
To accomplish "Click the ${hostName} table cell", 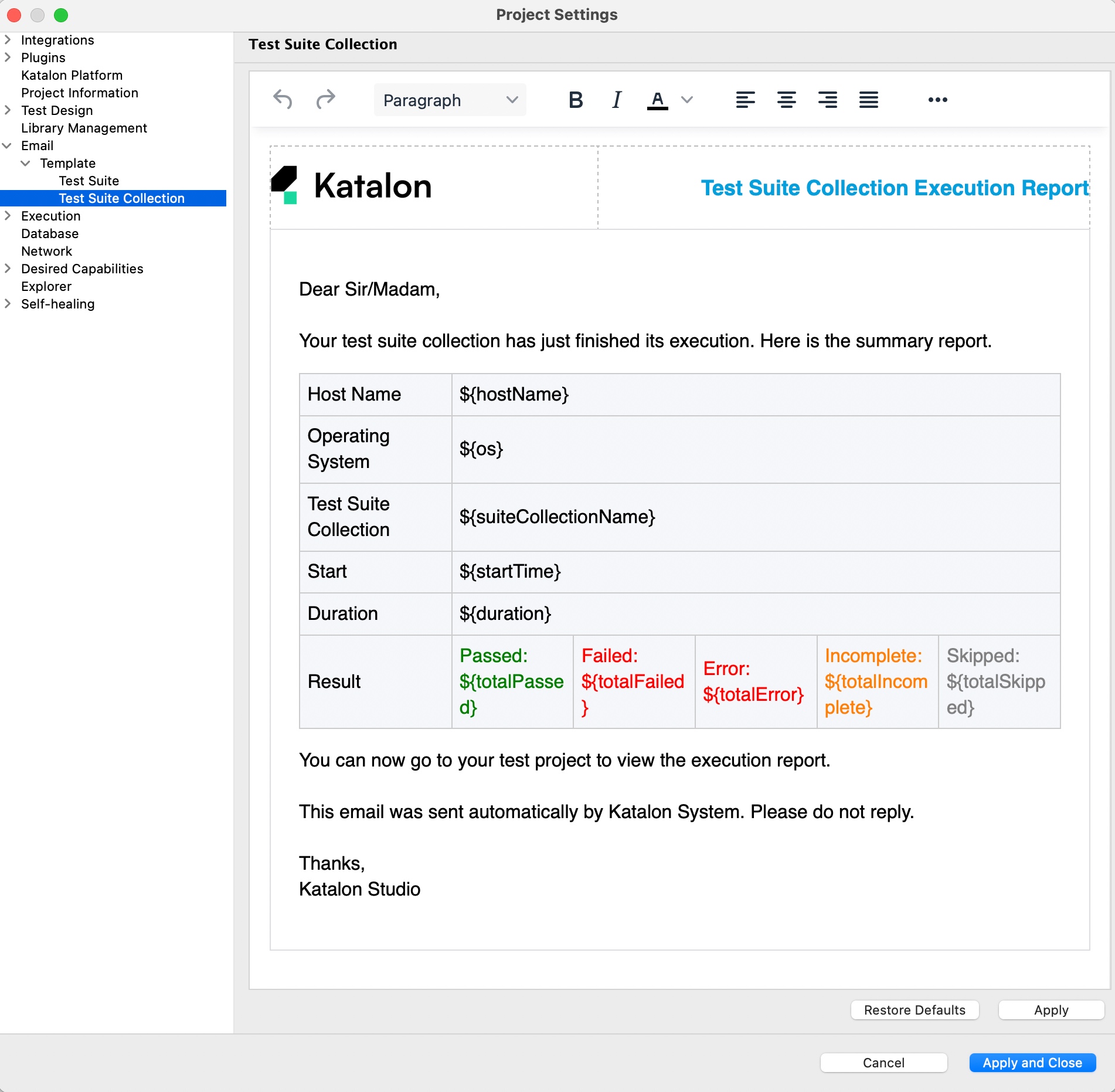I will tap(756, 395).
